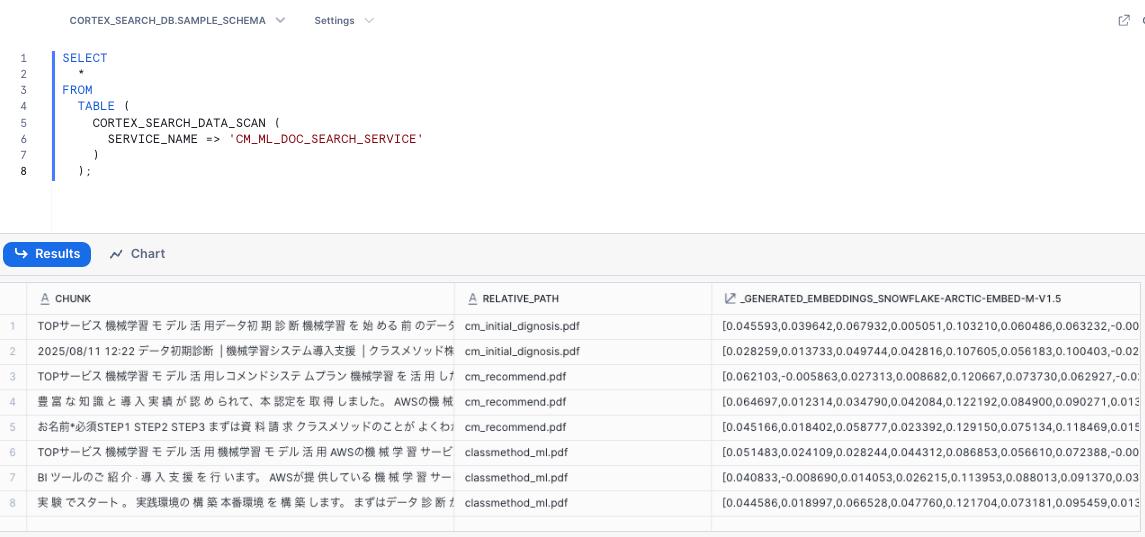Click the text type icon beside CHUNK
1145x537 pixels.
[44, 298]
